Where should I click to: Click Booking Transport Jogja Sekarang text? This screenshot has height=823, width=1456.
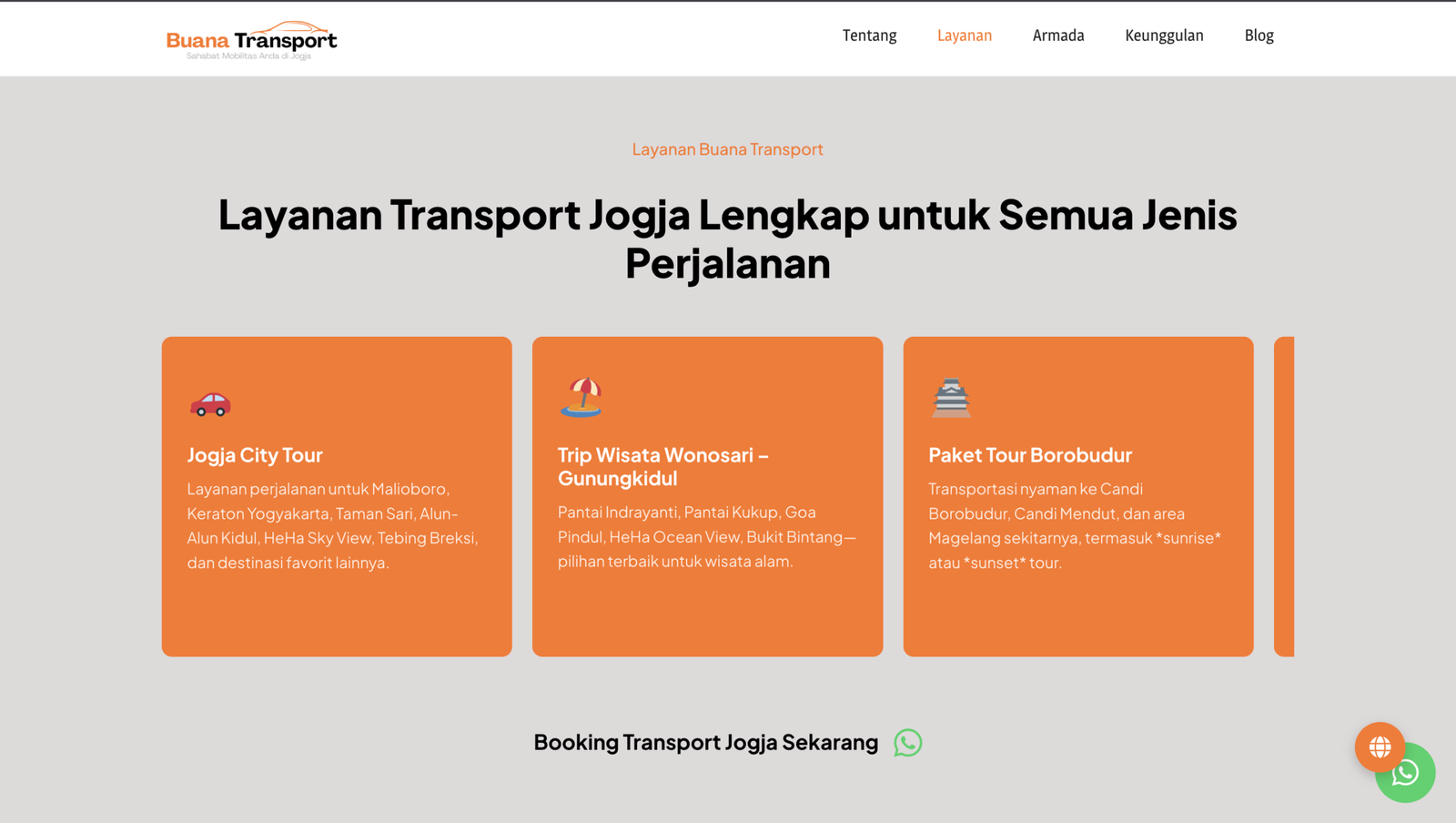705,743
